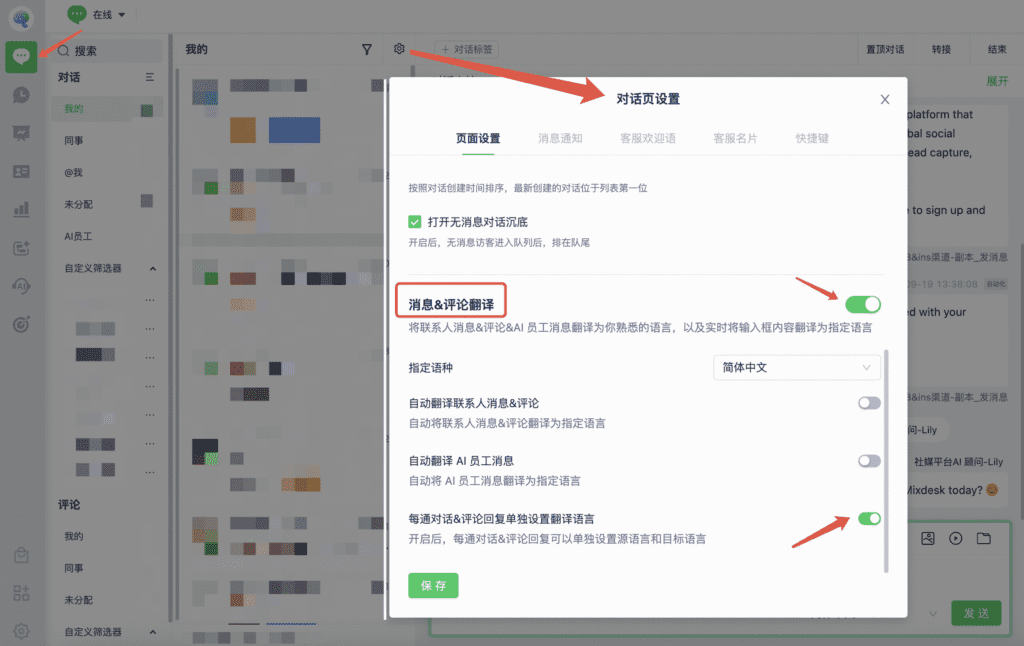Image resolution: width=1024 pixels, height=646 pixels.
Task: Open the chat conversations sidebar icon
Action: coord(21,57)
